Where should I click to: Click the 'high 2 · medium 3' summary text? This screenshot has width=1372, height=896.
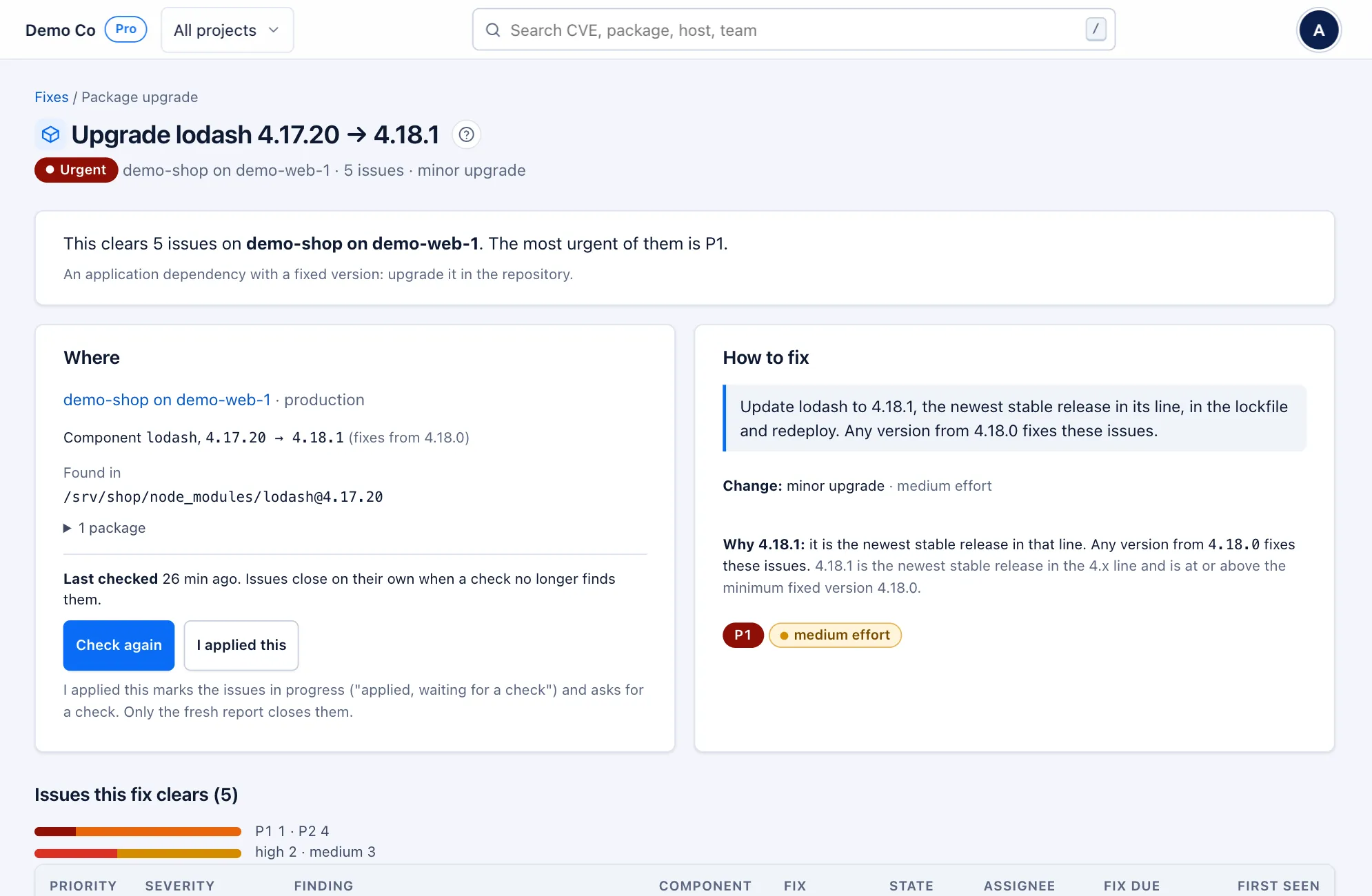click(x=315, y=852)
